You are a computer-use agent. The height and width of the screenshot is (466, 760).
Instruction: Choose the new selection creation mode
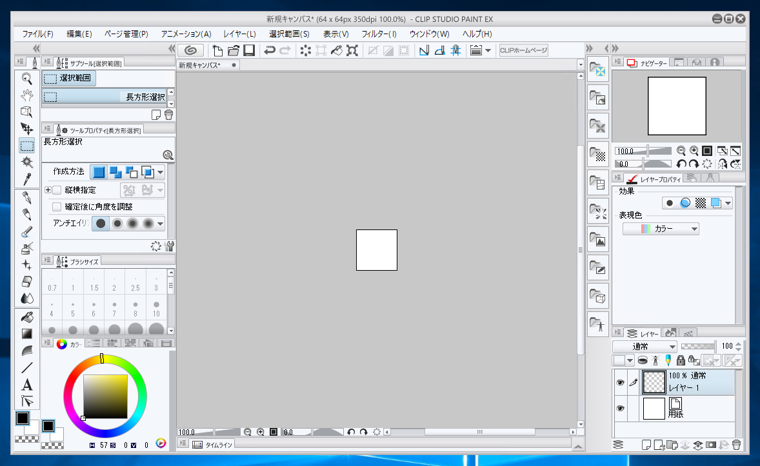coord(99,172)
